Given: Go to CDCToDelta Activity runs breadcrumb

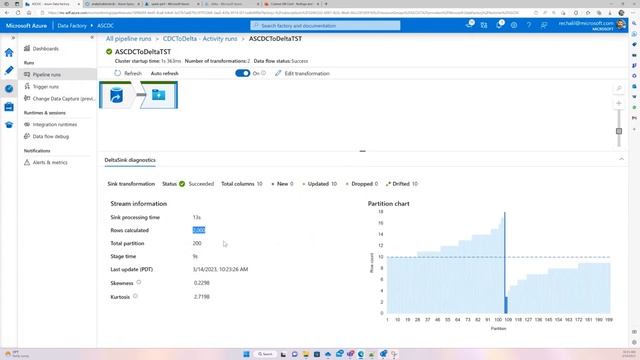Looking at the screenshot, I should pos(200,39).
